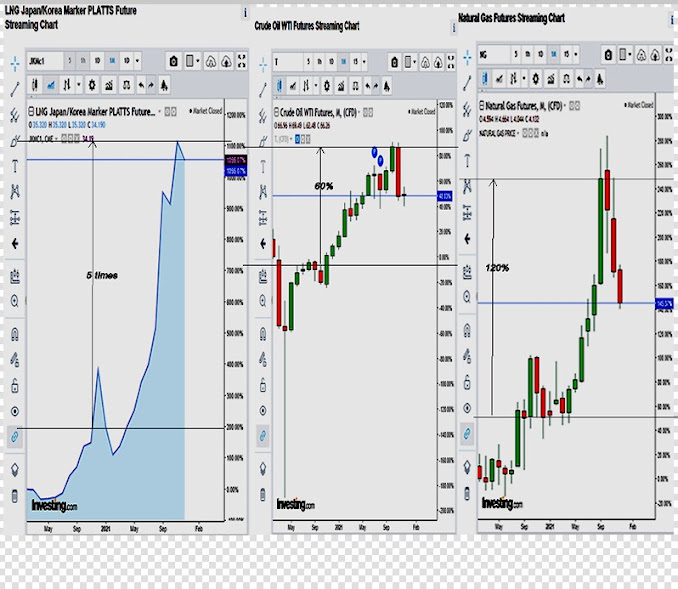Collapse the Crude Oil WTI Futures legend

[x=277, y=112]
